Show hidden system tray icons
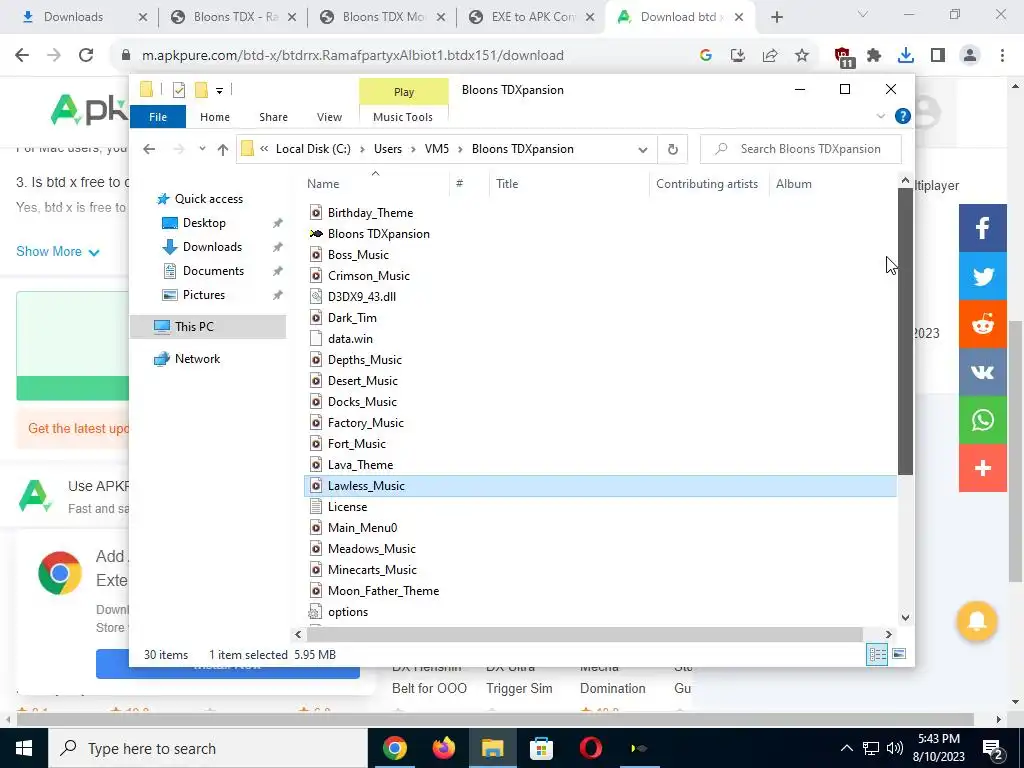This screenshot has width=1024, height=768. [846, 748]
